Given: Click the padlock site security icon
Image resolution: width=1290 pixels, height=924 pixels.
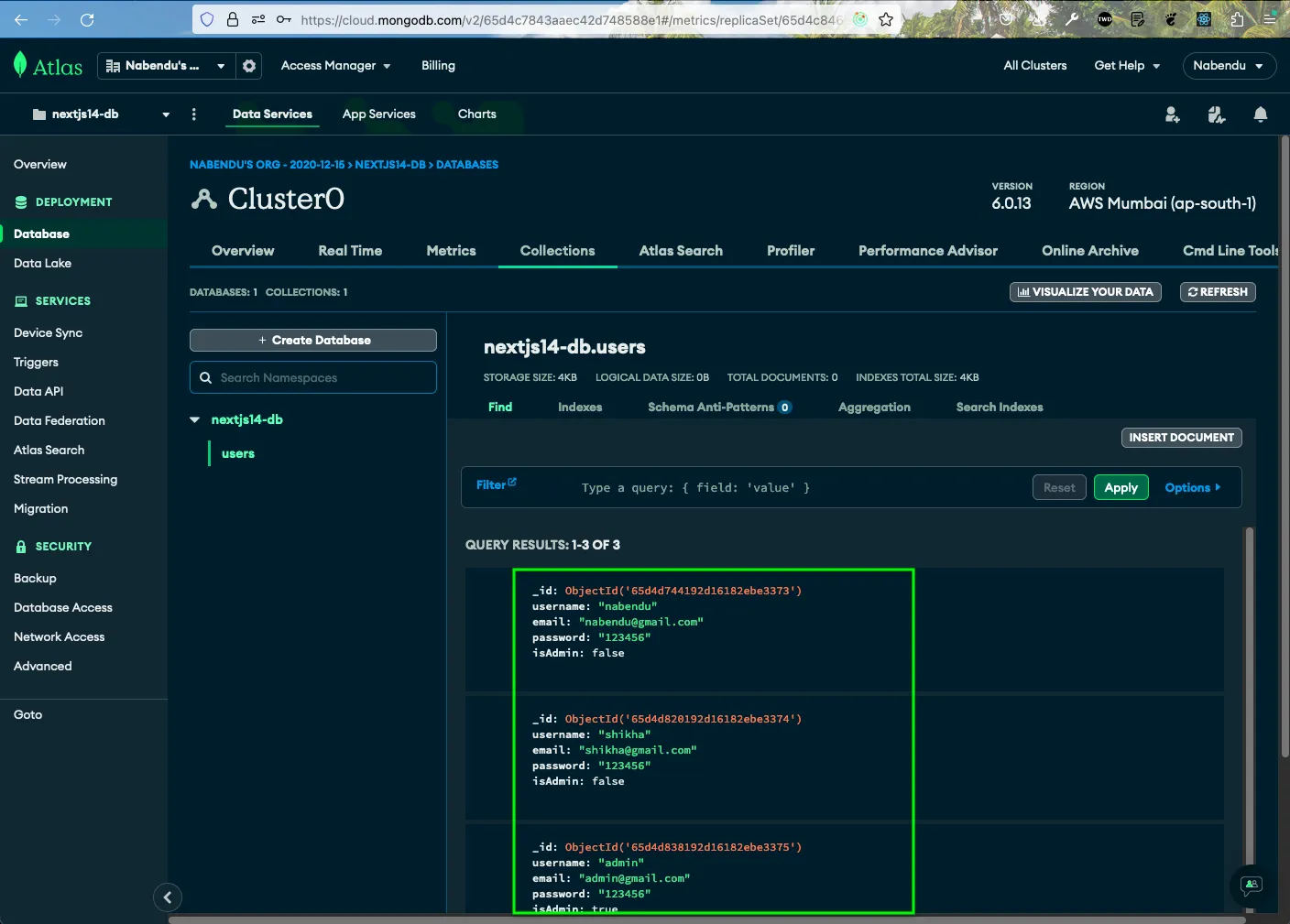Looking at the screenshot, I should click(233, 19).
